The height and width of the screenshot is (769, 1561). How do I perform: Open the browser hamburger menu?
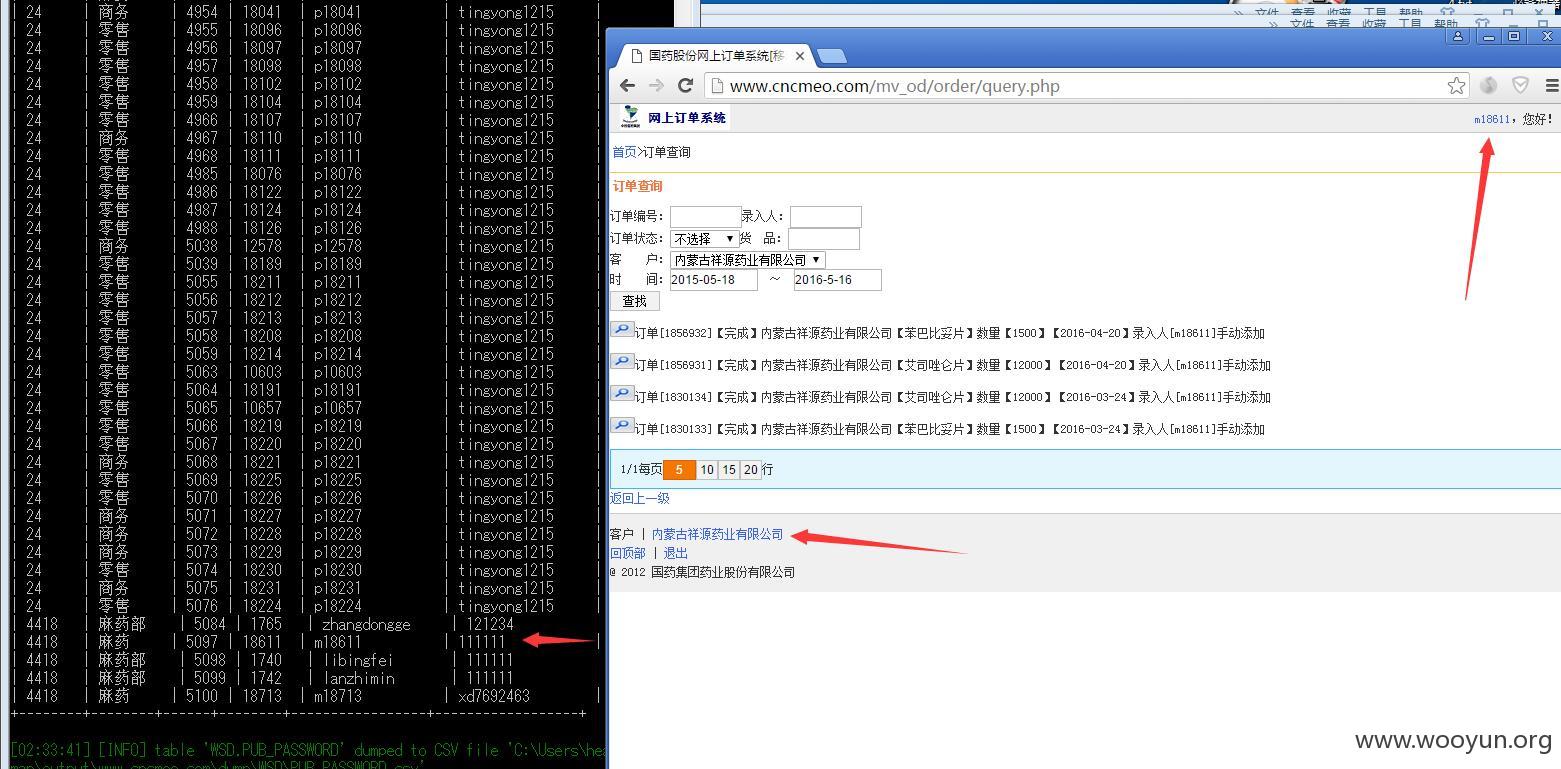[1551, 86]
